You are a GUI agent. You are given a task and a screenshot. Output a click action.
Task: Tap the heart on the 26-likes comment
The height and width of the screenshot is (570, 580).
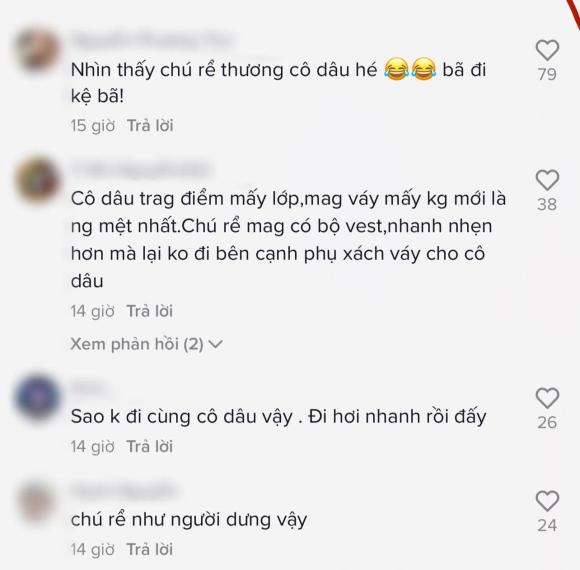(547, 398)
